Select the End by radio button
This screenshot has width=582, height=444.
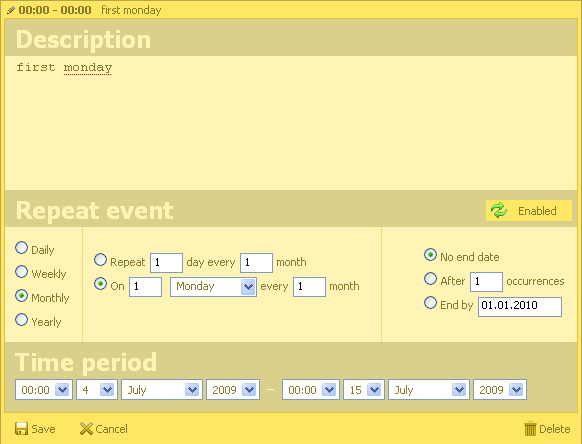(x=430, y=303)
